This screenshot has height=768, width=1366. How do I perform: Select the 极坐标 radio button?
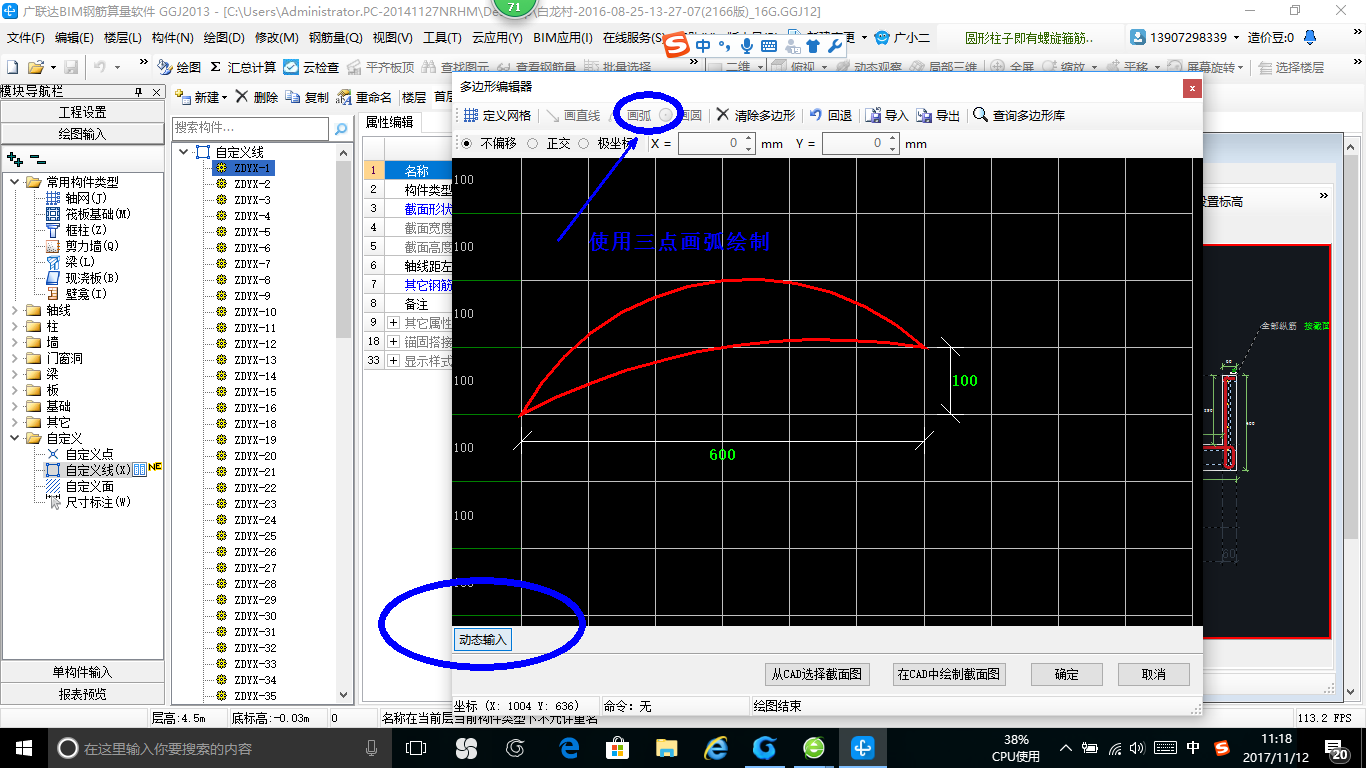(x=584, y=143)
